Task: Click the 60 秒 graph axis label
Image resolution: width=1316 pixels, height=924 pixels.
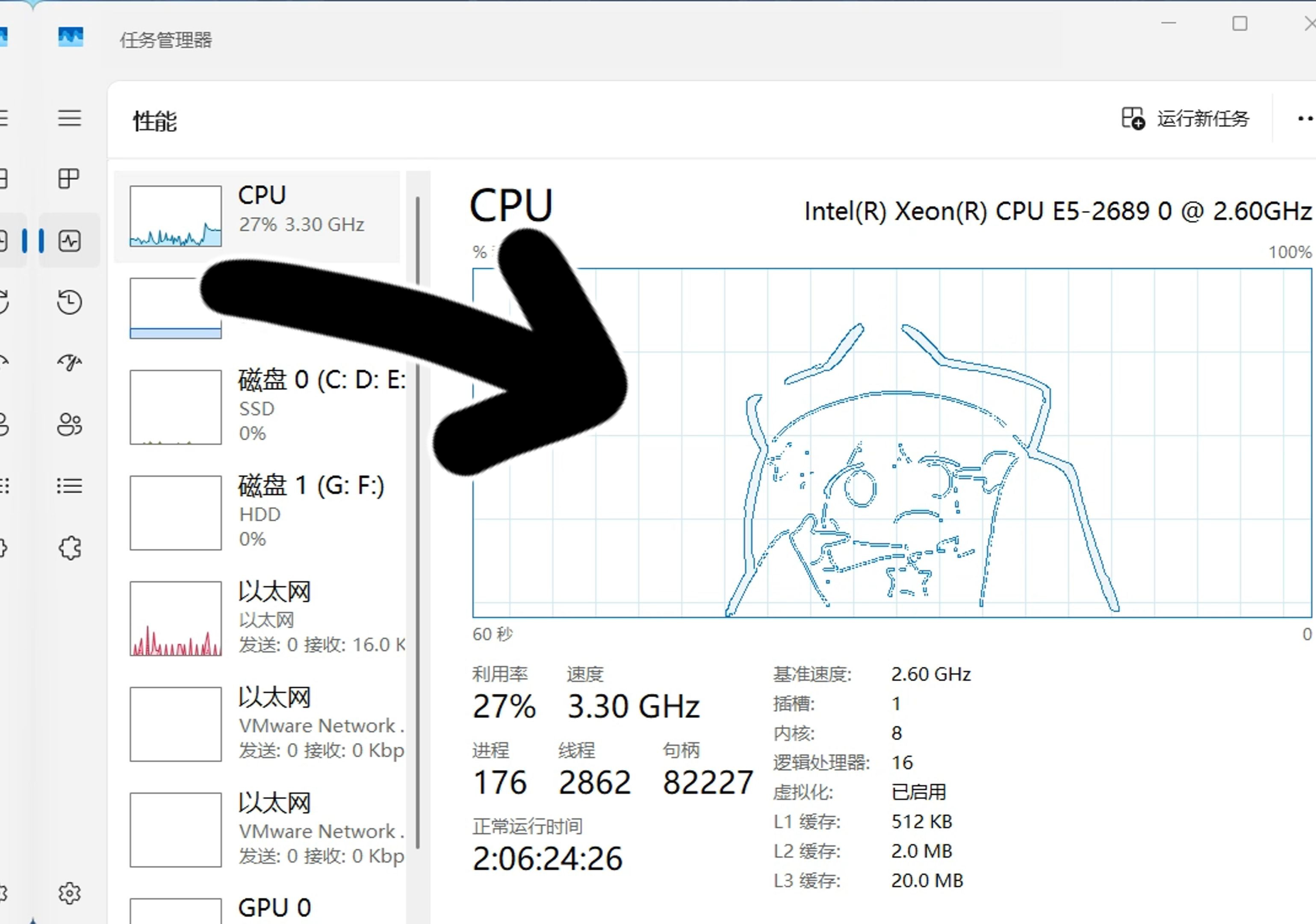Action: click(x=493, y=634)
